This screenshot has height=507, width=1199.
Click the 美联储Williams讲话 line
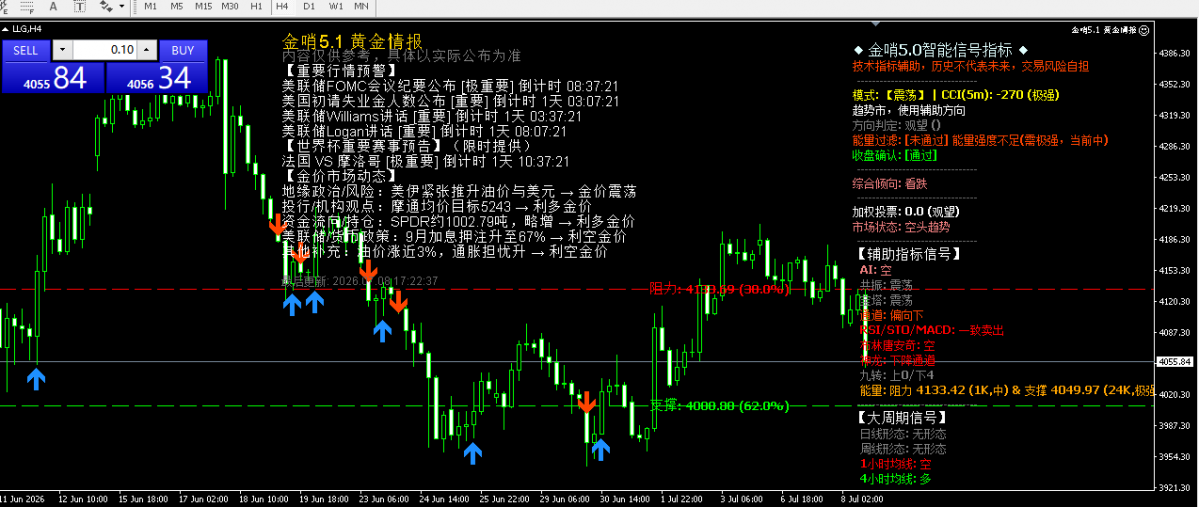click(431, 116)
